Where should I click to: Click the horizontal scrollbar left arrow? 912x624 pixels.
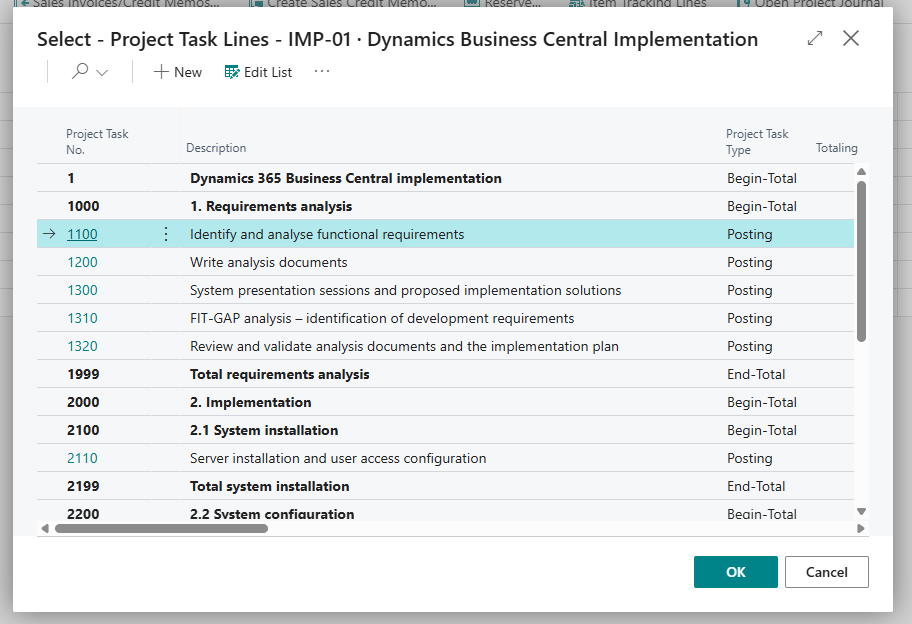coord(45,529)
